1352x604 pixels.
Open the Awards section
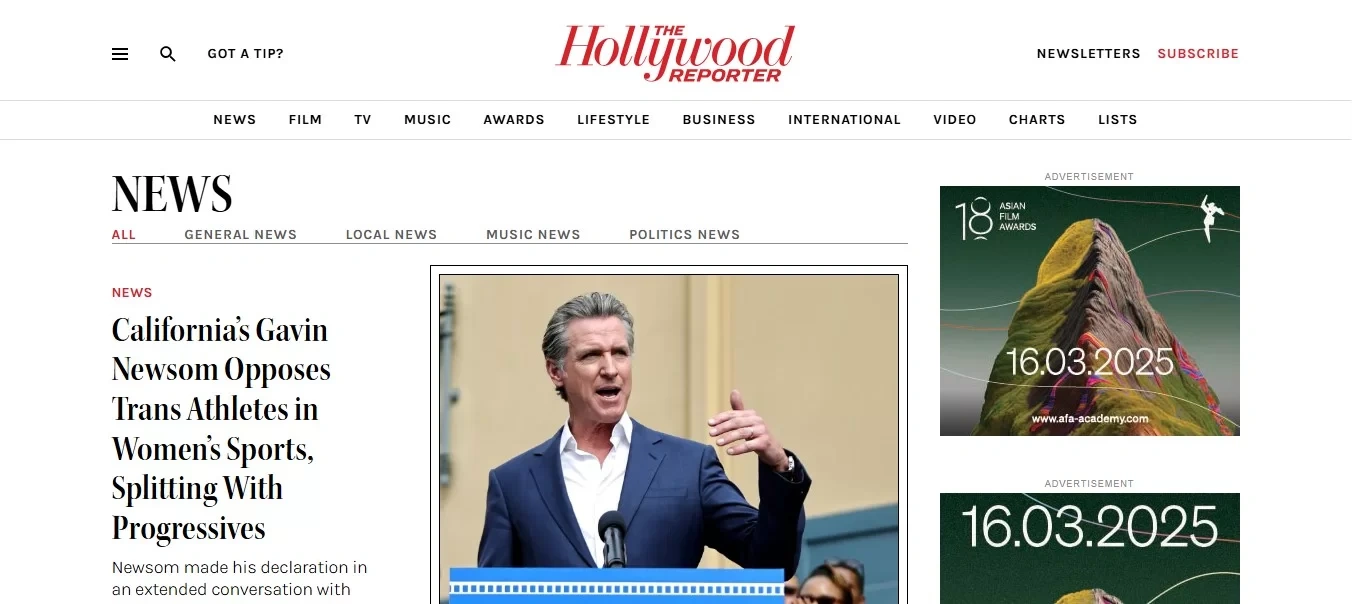pyautogui.click(x=514, y=120)
